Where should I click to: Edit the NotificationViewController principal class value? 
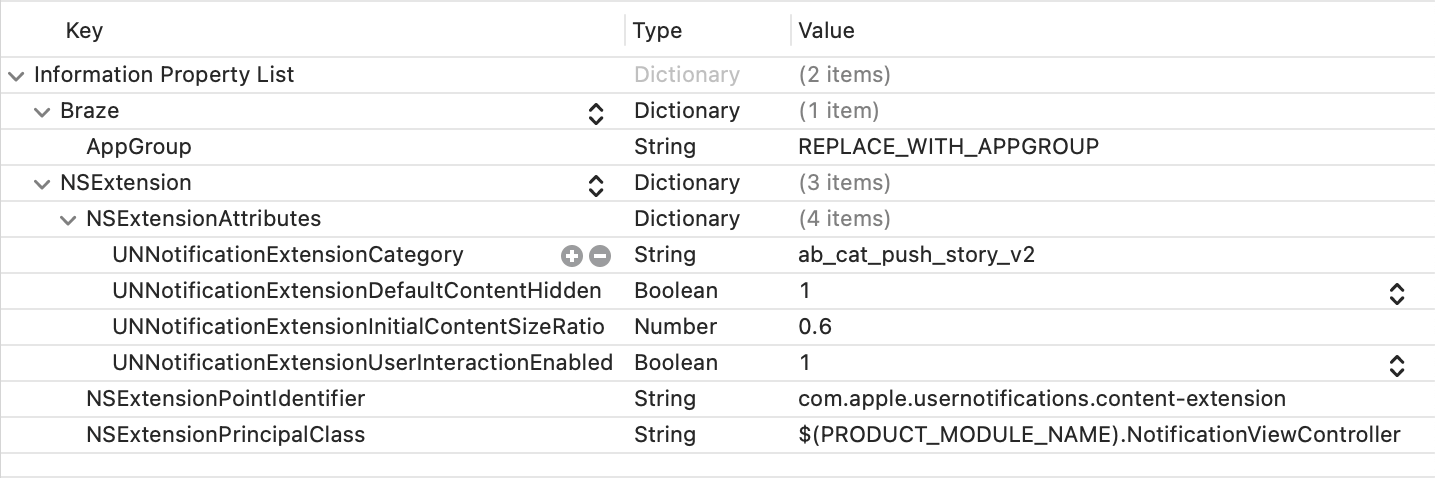pos(1099,435)
